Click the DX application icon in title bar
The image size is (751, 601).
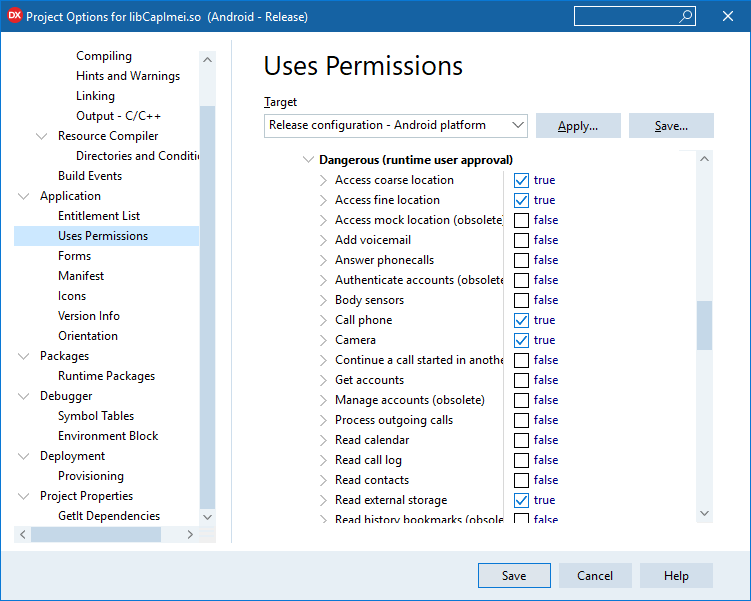(13, 16)
